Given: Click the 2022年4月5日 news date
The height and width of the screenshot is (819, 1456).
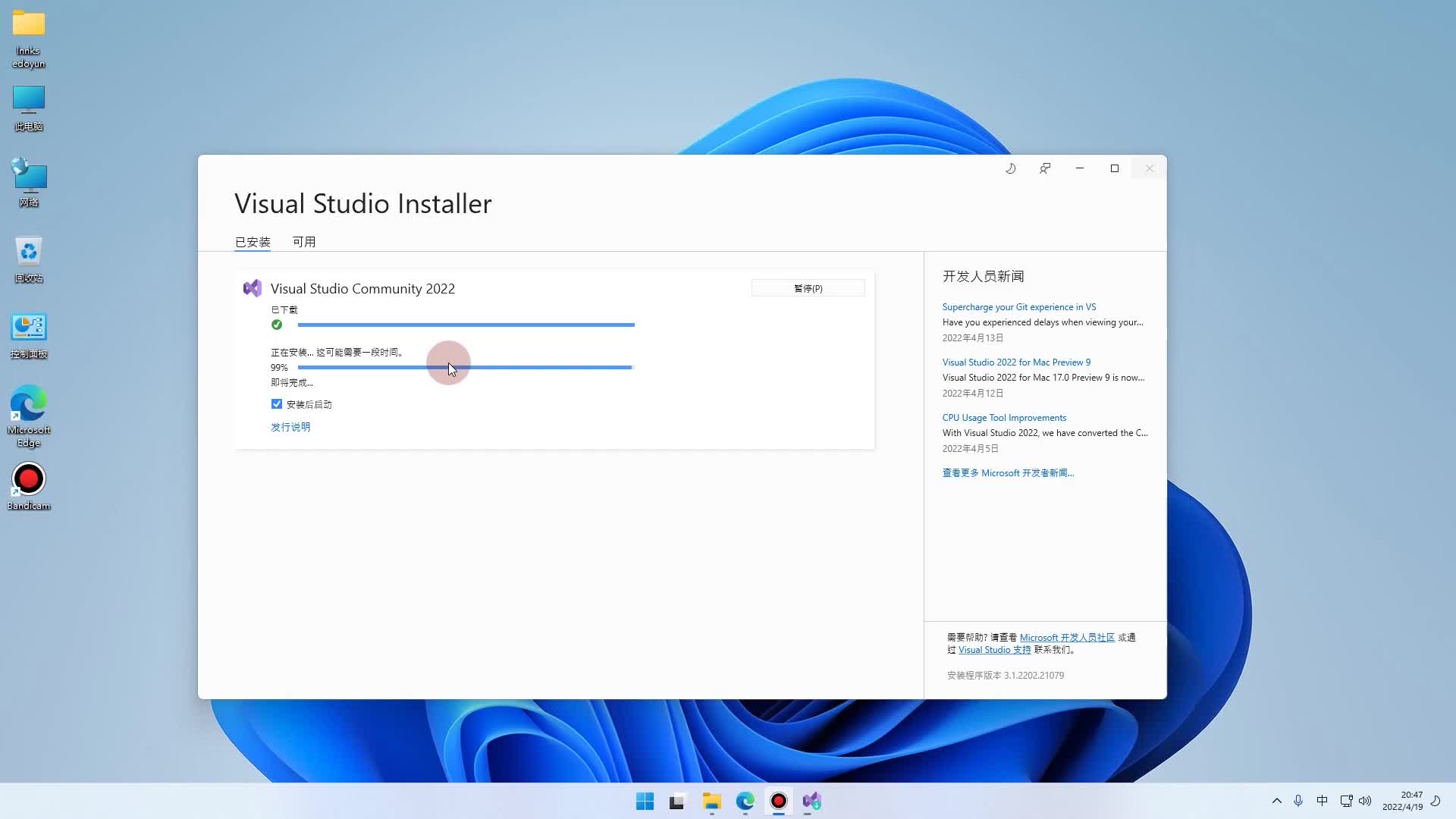Looking at the screenshot, I should [x=971, y=449].
